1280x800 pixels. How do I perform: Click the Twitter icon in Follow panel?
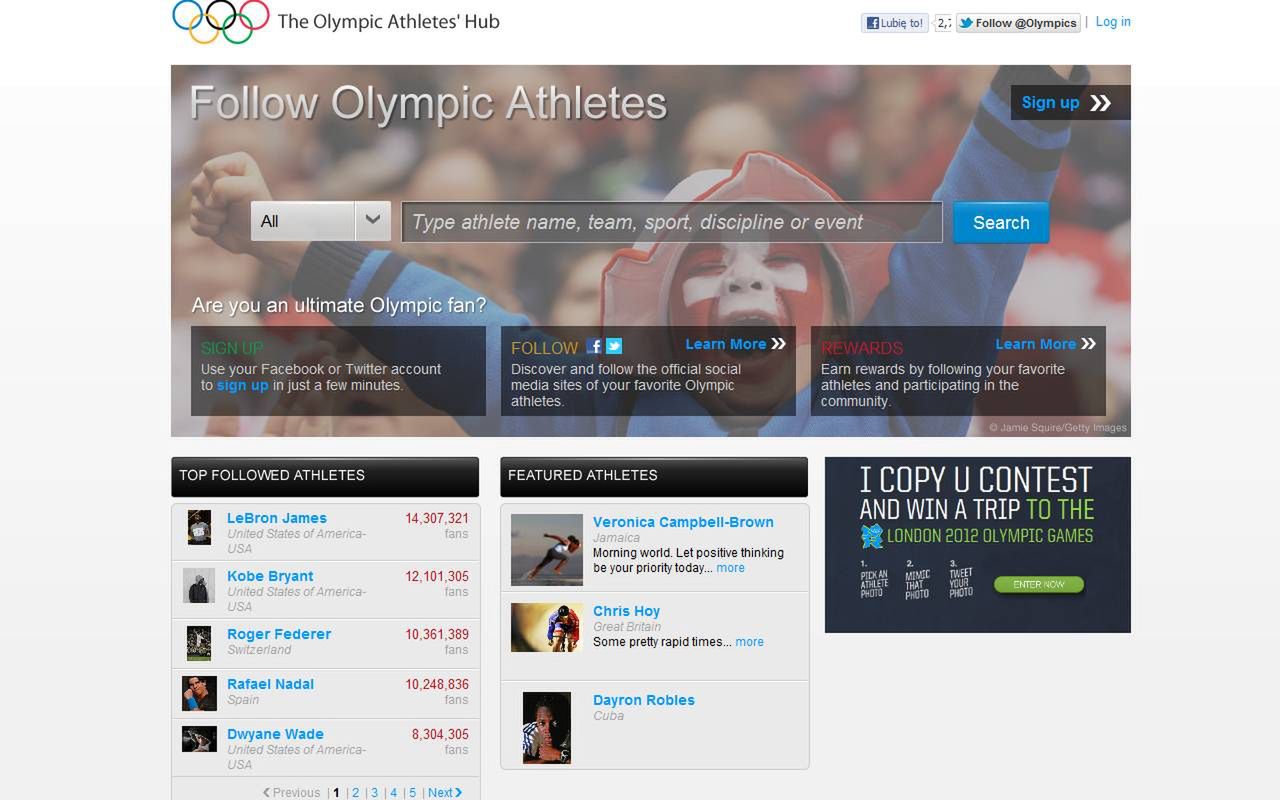point(614,346)
